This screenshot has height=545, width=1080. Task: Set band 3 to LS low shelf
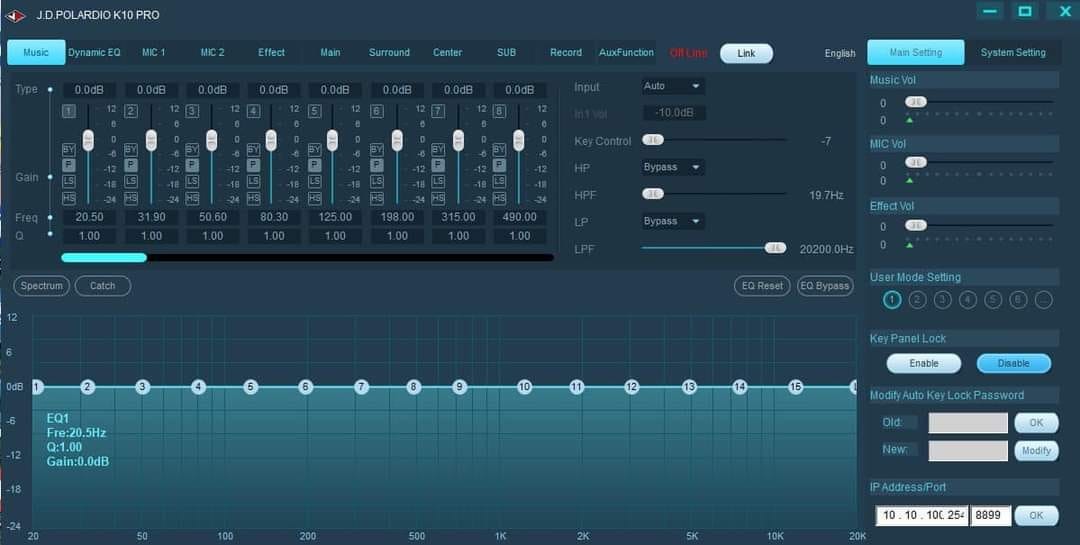click(x=192, y=181)
